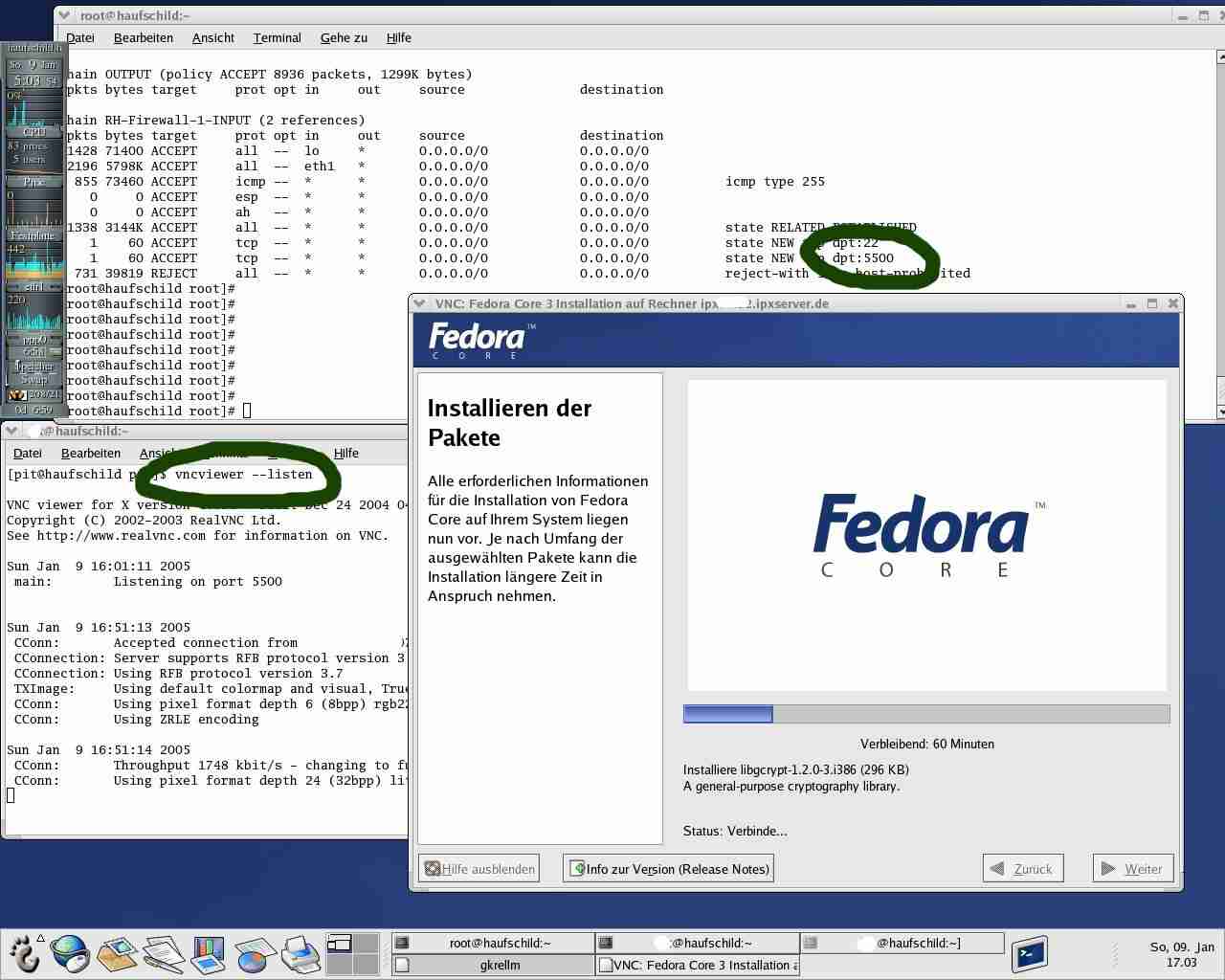The image size is (1225, 980).
Task: Switch to bottom-right workspace in pager
Action: [x=365, y=965]
